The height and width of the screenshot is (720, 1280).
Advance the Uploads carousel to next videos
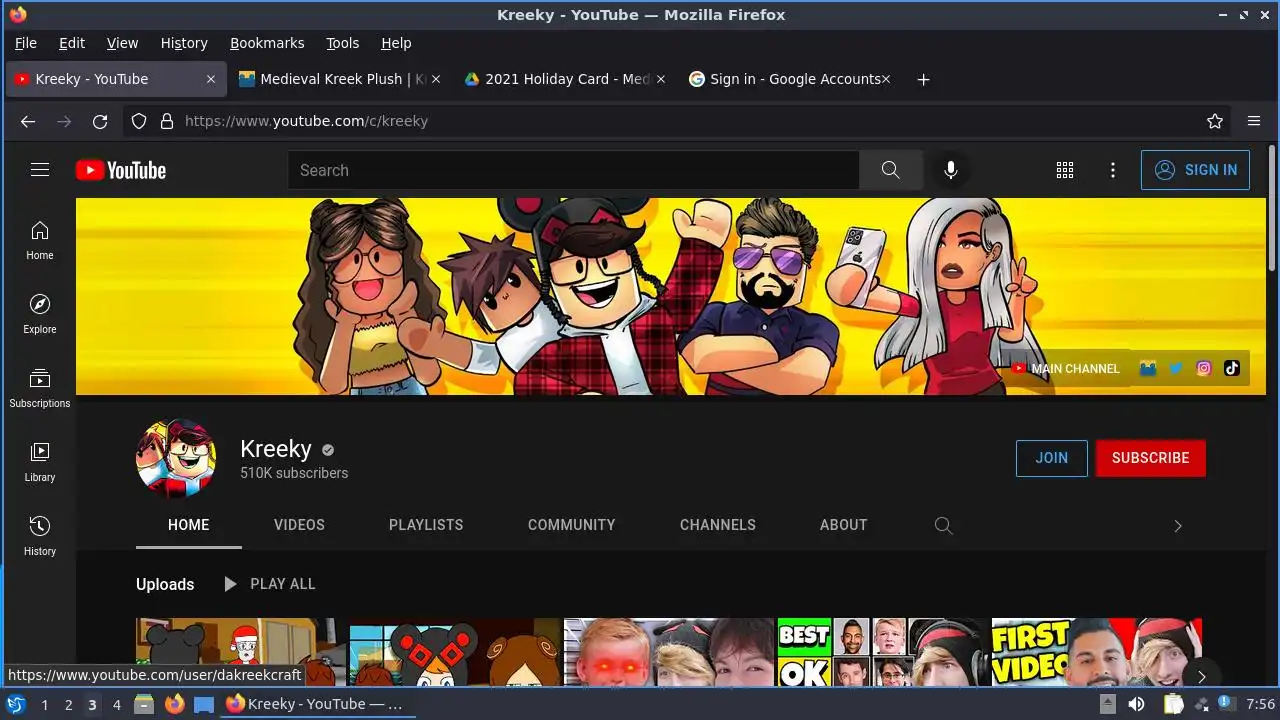tap(1201, 676)
